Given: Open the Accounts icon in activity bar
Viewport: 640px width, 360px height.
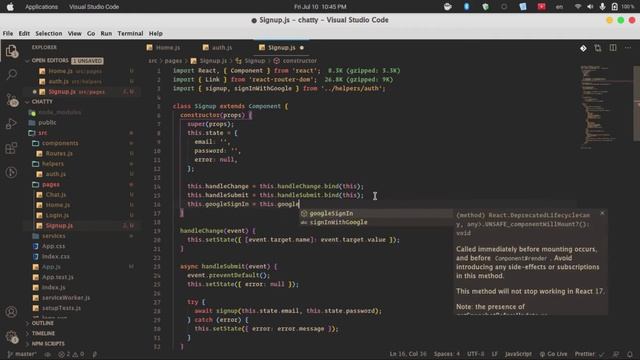Looking at the screenshot, I should 11,312.
